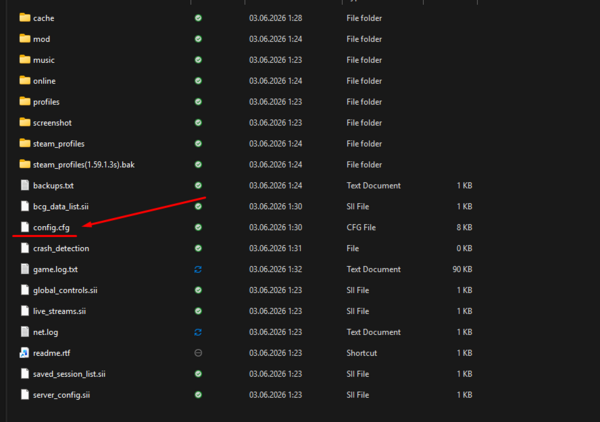Image resolution: width=600 pixels, height=422 pixels.
Task: Click Text Document type of backups.txt
Action: coord(373,186)
